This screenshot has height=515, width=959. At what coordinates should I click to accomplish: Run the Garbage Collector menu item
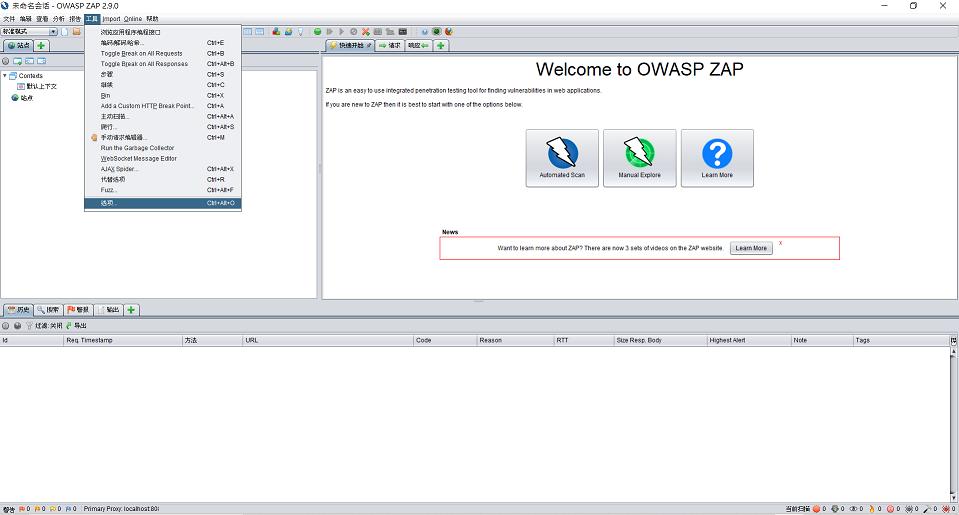pos(163,148)
